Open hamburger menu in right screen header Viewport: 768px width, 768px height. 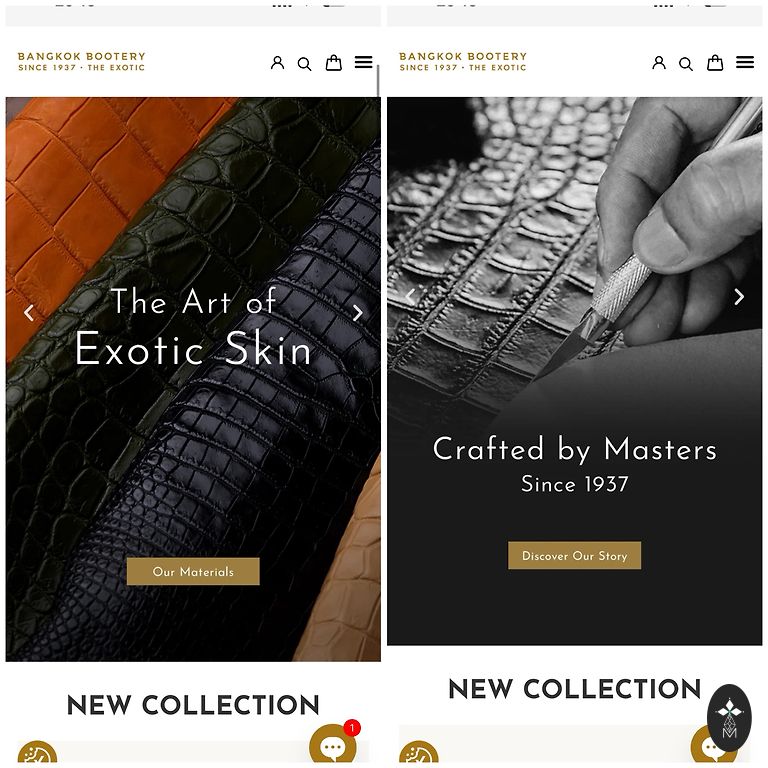tap(745, 62)
